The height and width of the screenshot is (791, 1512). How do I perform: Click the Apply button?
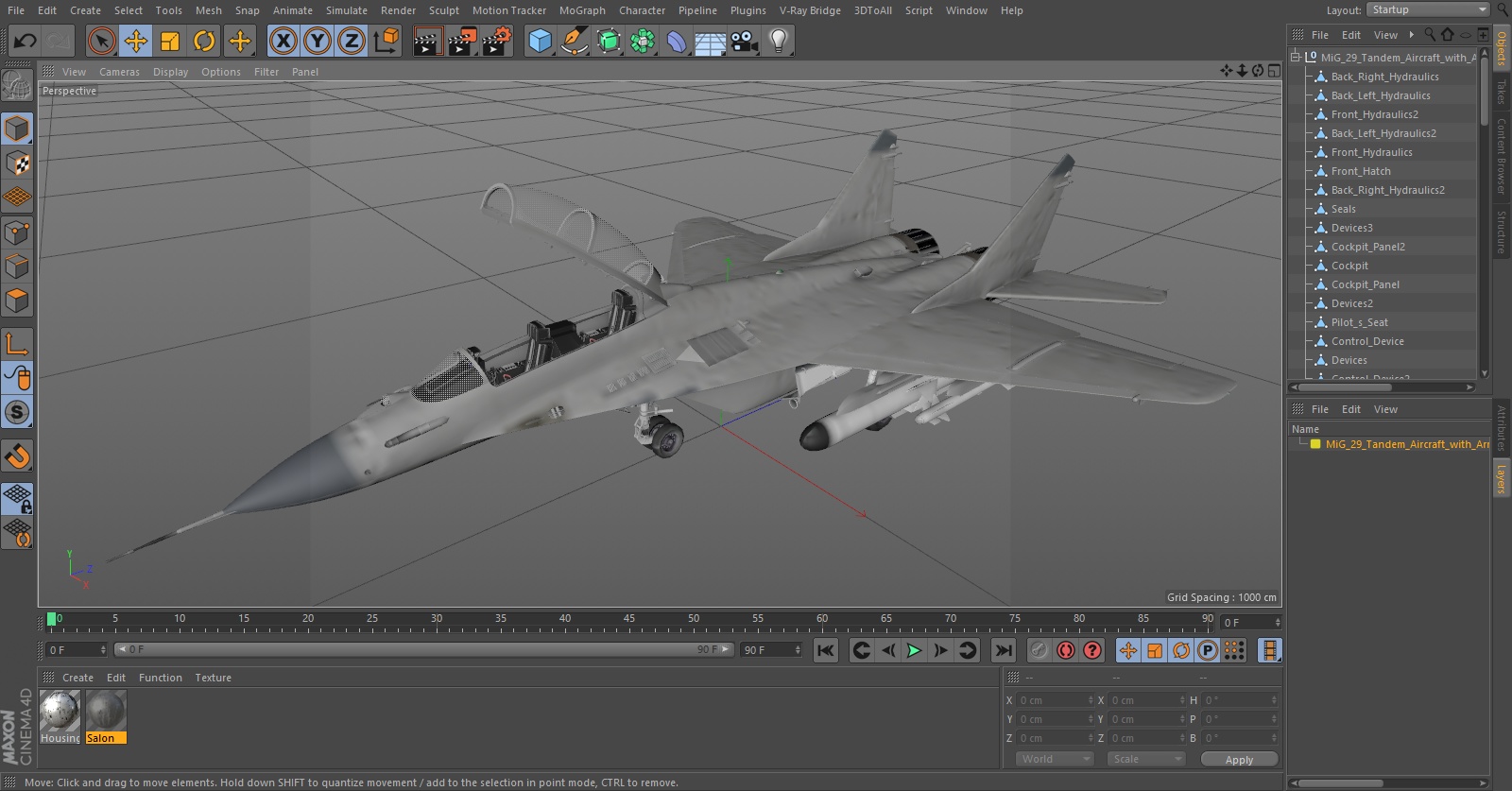[1239, 760]
